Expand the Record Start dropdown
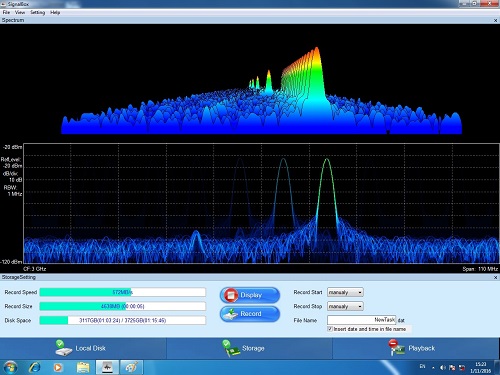This screenshot has width=500, height=375. pyautogui.click(x=345, y=292)
